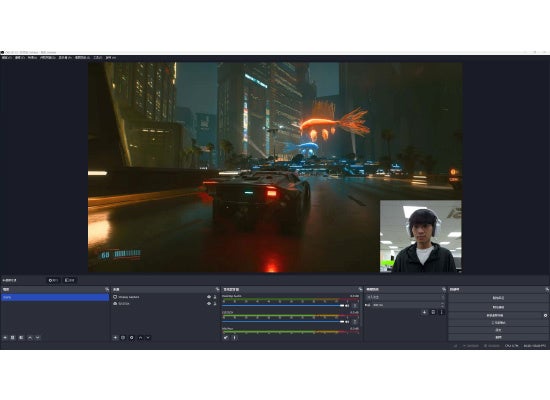
Task: Click Start Streaming in Controls
Action: 498,298
